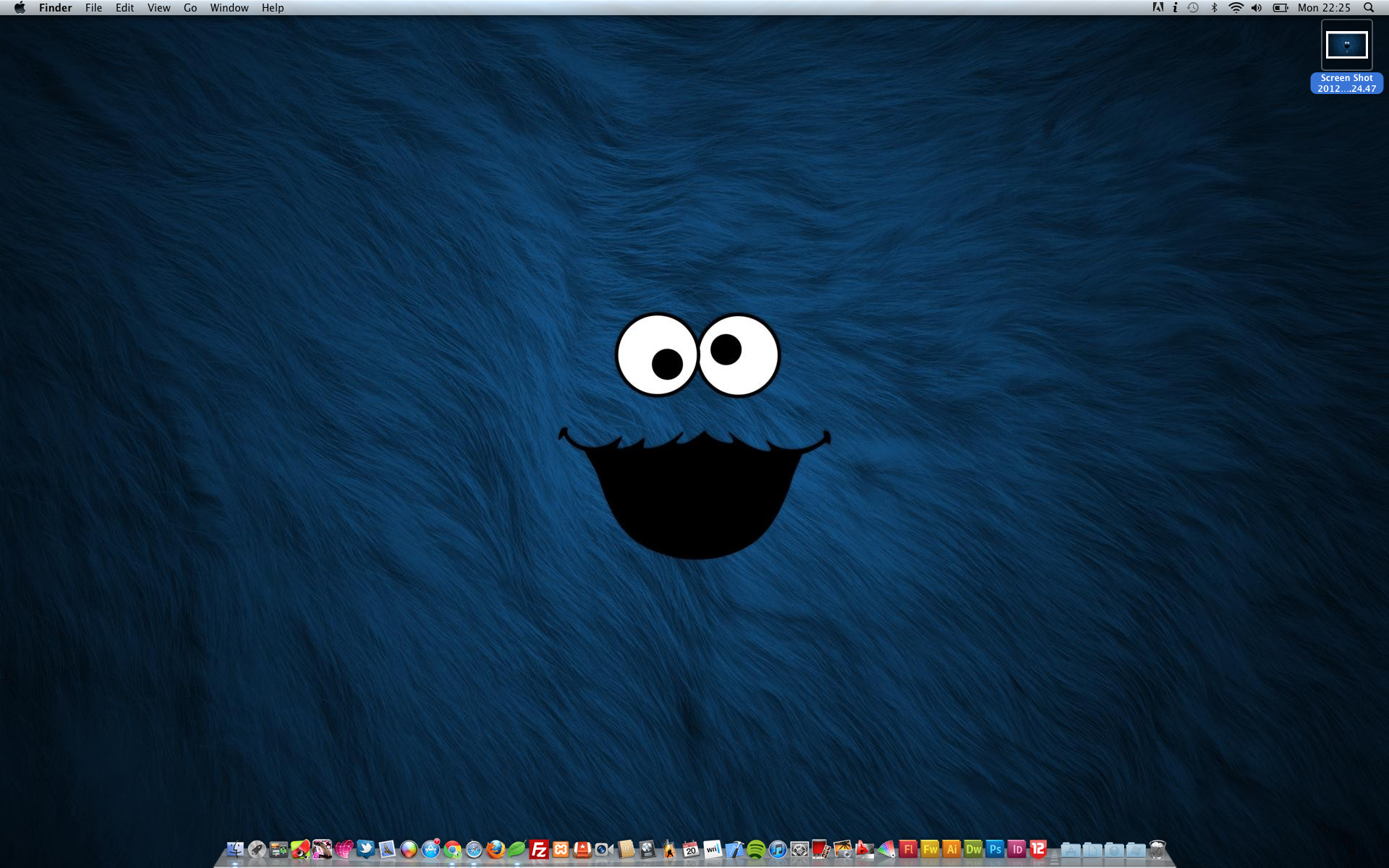Launch AutoCAD red A icon
This screenshot has height=868, width=1389.
tap(865, 849)
